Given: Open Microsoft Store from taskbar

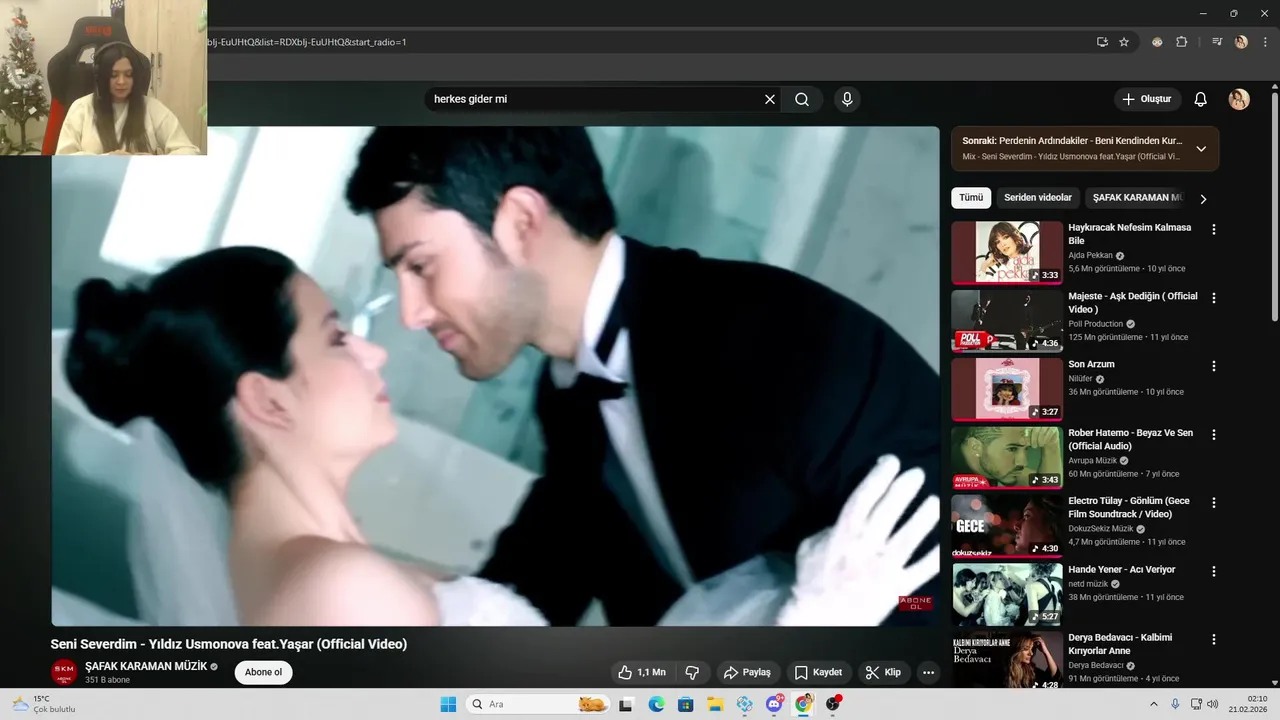Looking at the screenshot, I should pyautogui.click(x=685, y=704).
